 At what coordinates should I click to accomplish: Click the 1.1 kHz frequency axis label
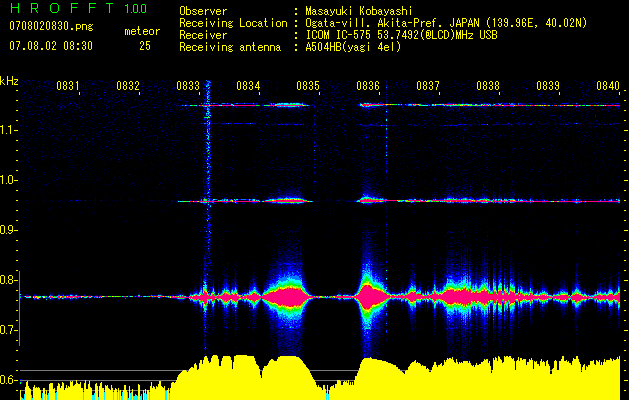point(7,130)
